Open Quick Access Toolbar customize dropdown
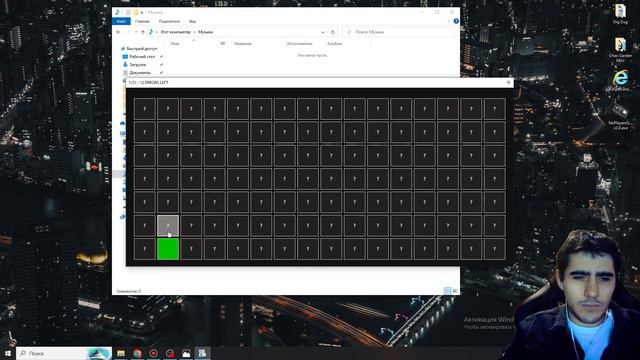This screenshot has width=640, height=360. (x=142, y=12)
